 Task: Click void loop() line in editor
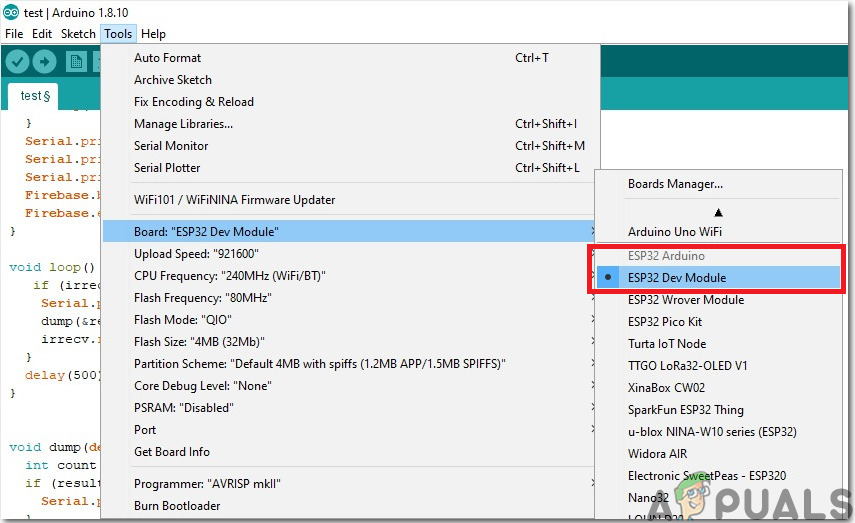click(52, 267)
